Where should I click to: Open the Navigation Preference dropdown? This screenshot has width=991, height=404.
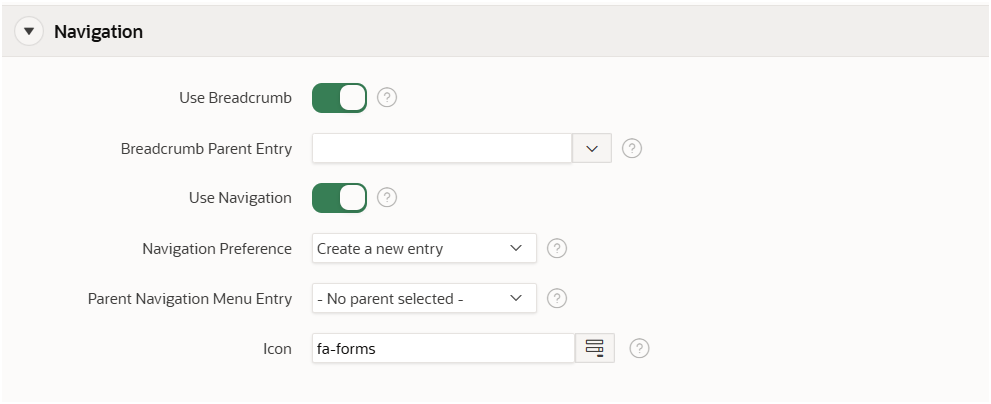click(424, 248)
